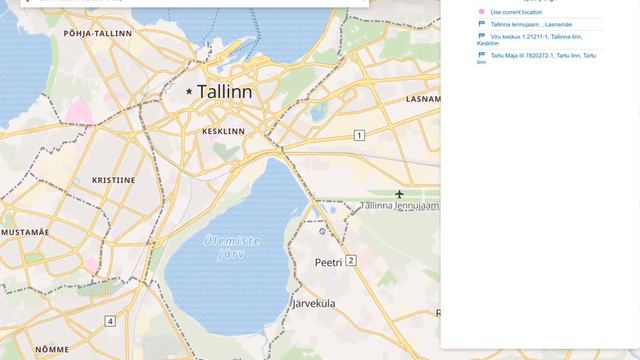Click the capital star marker beside Tallinn
Screen dimensions: 640x360
click(x=189, y=91)
